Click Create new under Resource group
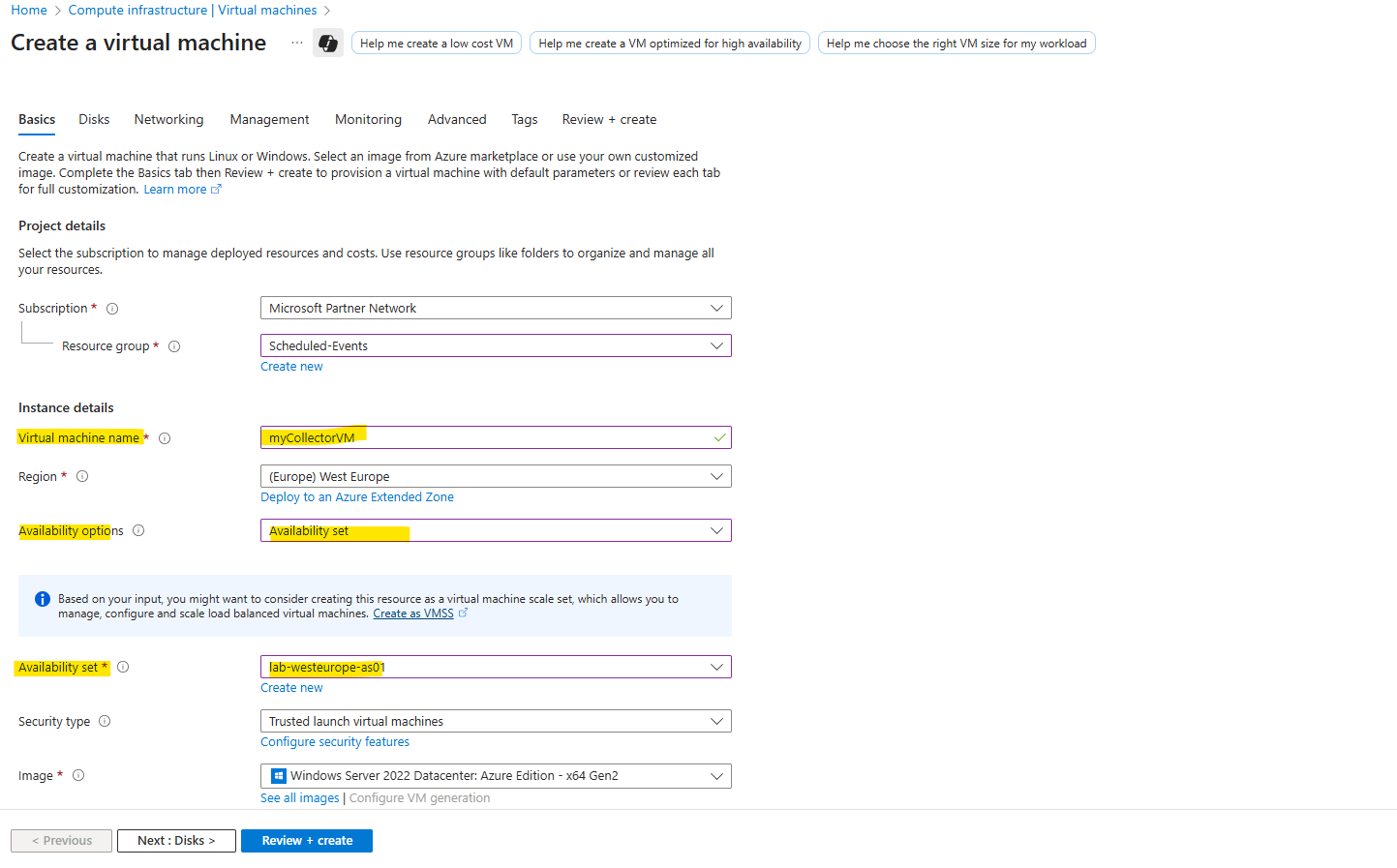 [x=291, y=367]
